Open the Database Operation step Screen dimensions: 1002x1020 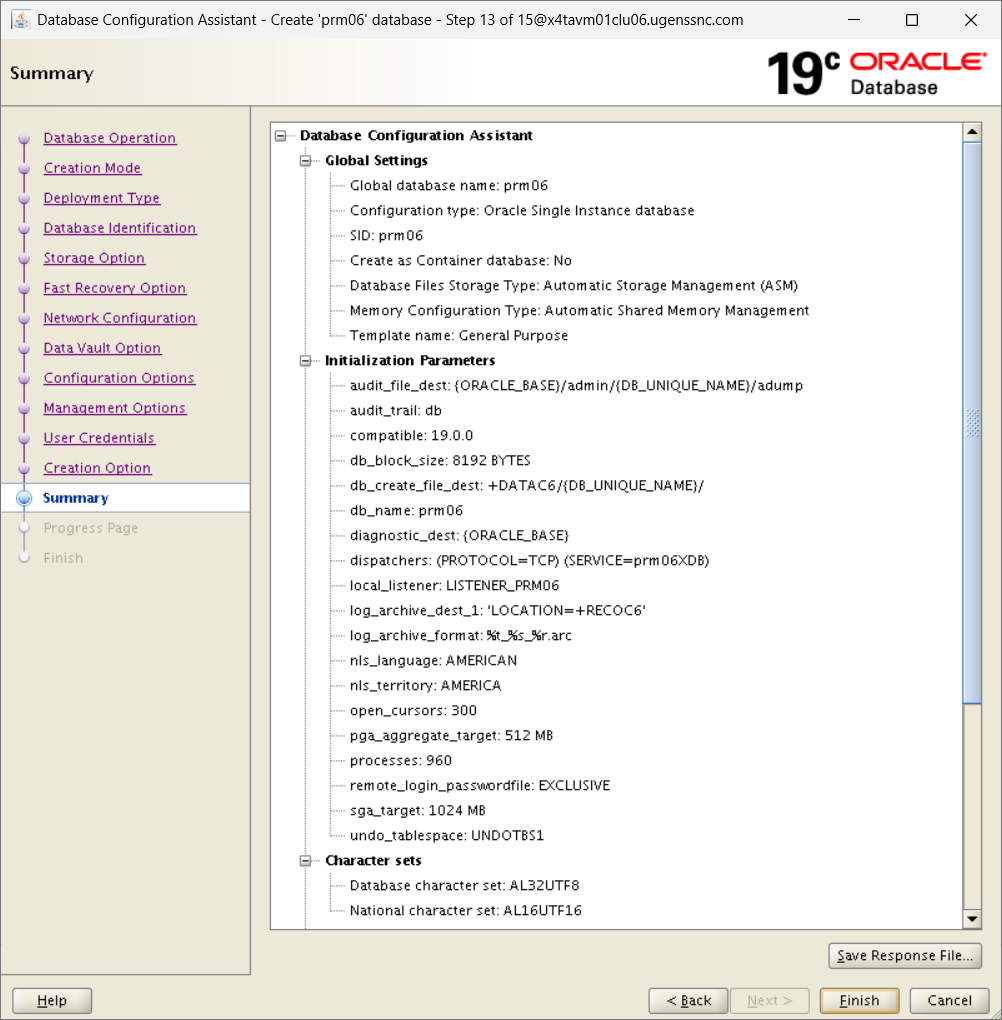click(109, 138)
